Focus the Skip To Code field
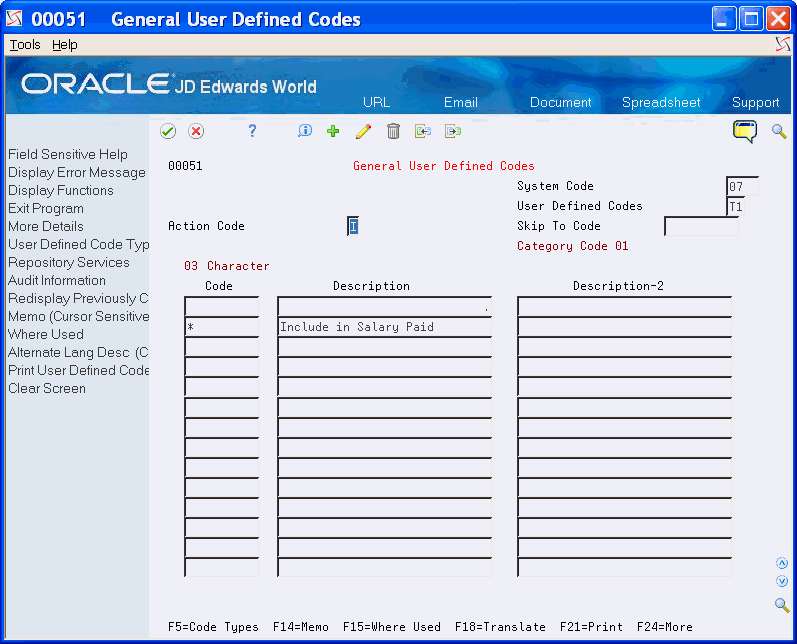The height and width of the screenshot is (644, 797). [701, 226]
